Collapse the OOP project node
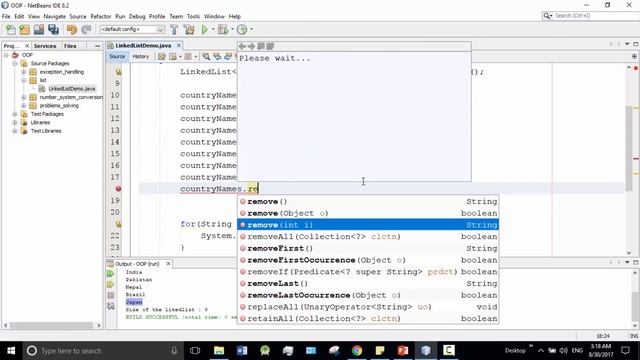The height and width of the screenshot is (360, 640). tap(6, 55)
